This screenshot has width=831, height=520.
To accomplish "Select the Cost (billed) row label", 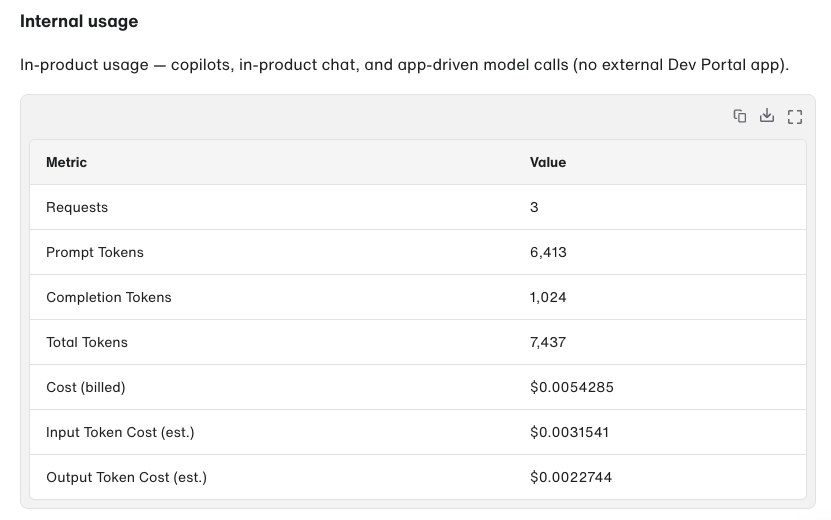I will click(x=86, y=387).
